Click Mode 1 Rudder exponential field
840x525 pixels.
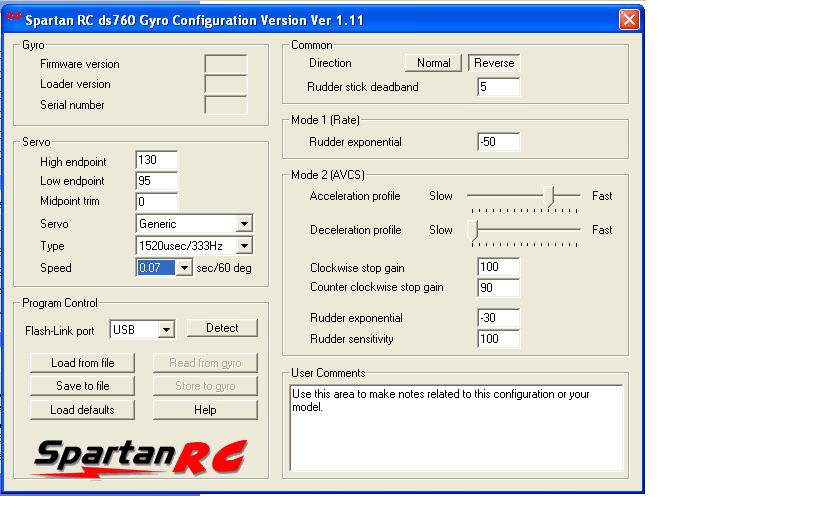498,142
